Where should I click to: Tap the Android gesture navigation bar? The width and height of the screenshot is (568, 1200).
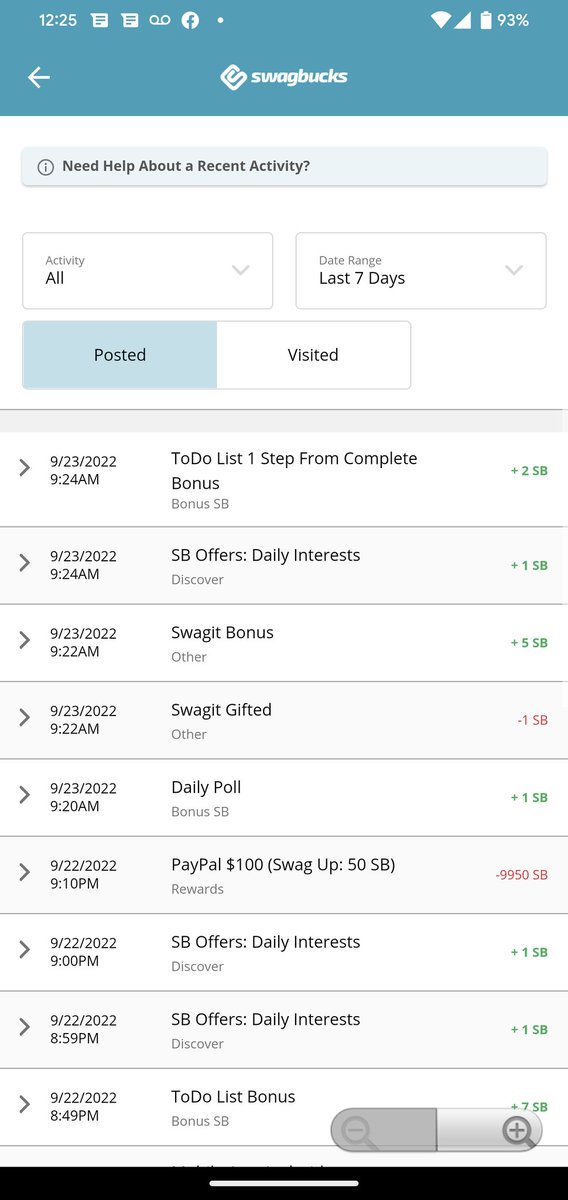tap(284, 1183)
